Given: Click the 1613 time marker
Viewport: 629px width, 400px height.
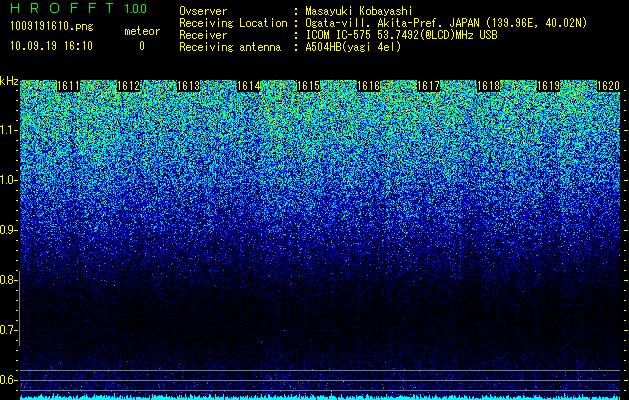Looking at the screenshot, I should (x=189, y=86).
